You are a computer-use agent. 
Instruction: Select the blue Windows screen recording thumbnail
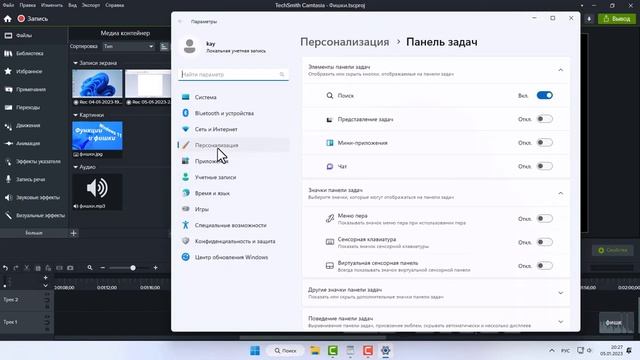tap(97, 84)
